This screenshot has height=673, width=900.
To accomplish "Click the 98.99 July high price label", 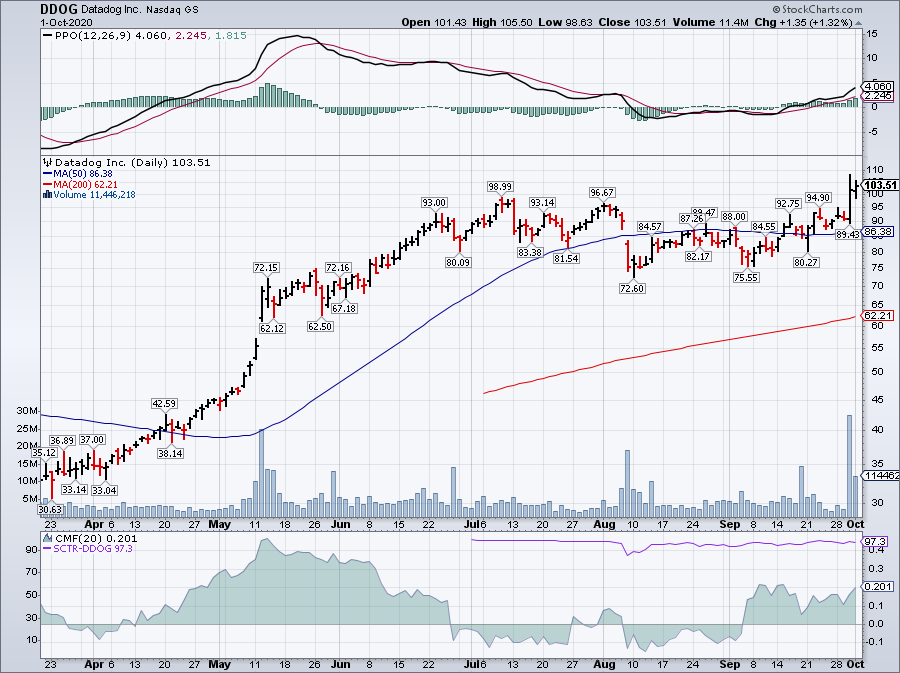I will coord(501,187).
